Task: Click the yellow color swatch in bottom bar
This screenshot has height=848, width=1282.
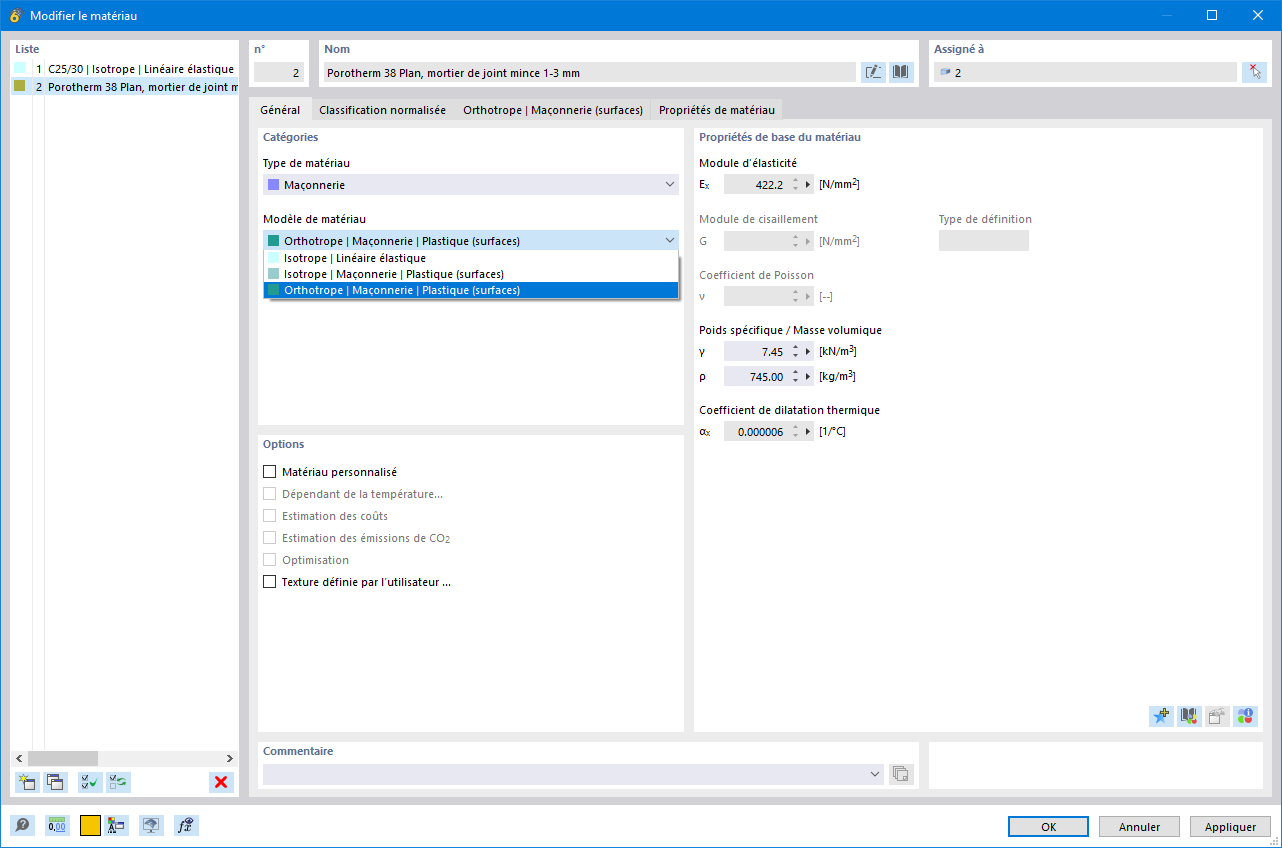Action: tap(90, 825)
